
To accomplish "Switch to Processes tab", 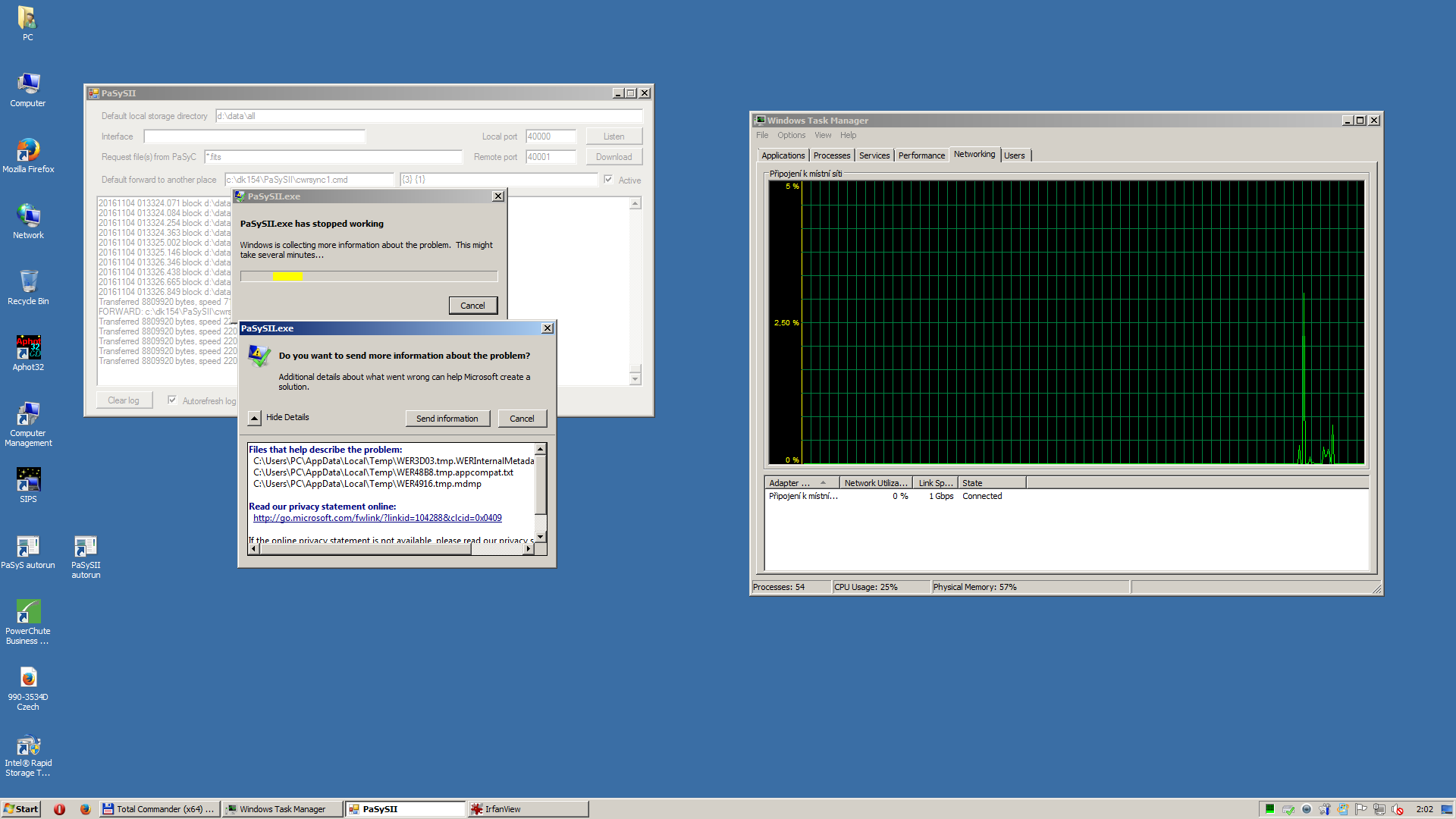I will tap(832, 155).
